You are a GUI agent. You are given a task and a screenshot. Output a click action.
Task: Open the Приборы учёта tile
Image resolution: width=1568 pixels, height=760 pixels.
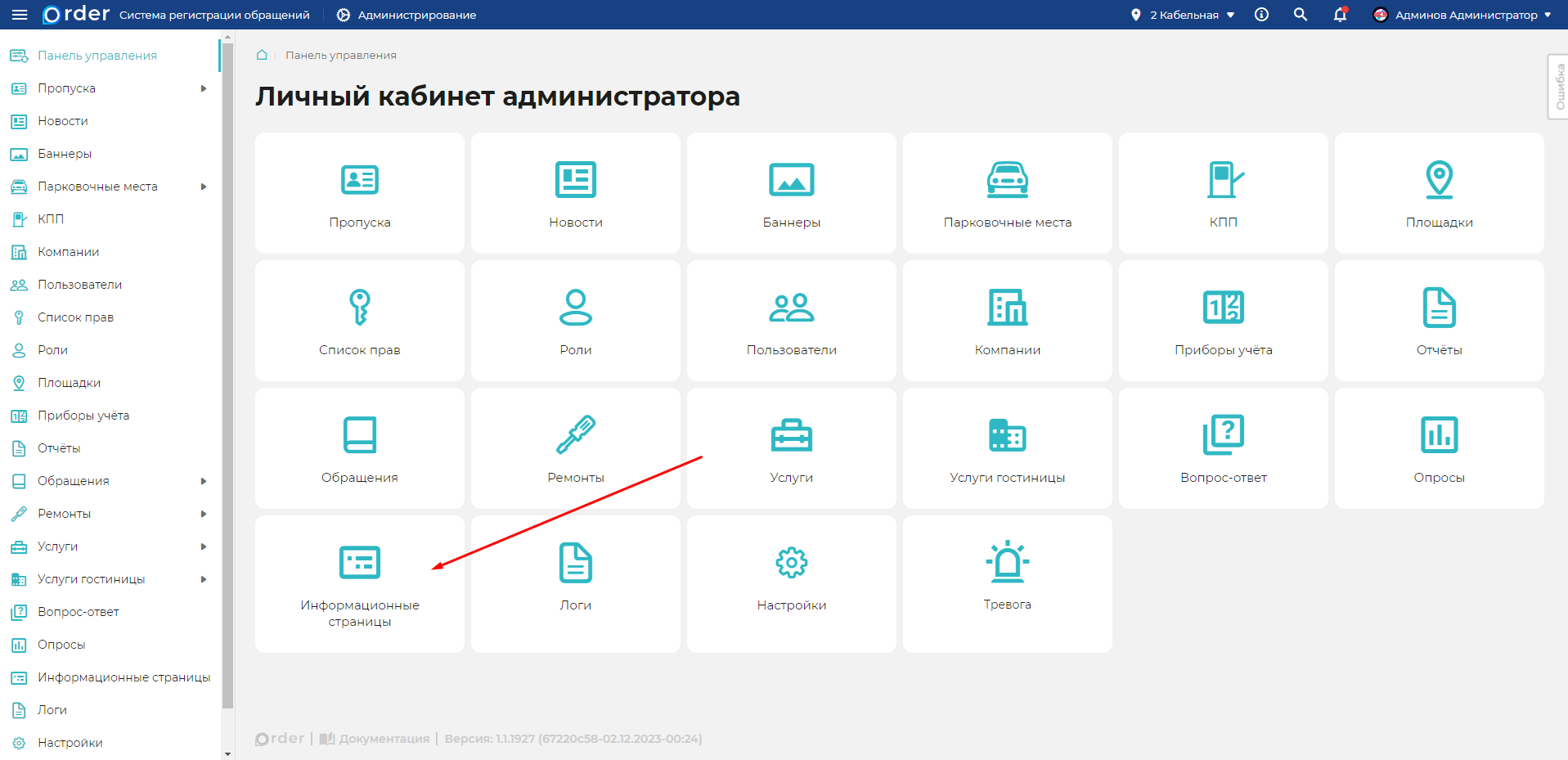click(1223, 321)
